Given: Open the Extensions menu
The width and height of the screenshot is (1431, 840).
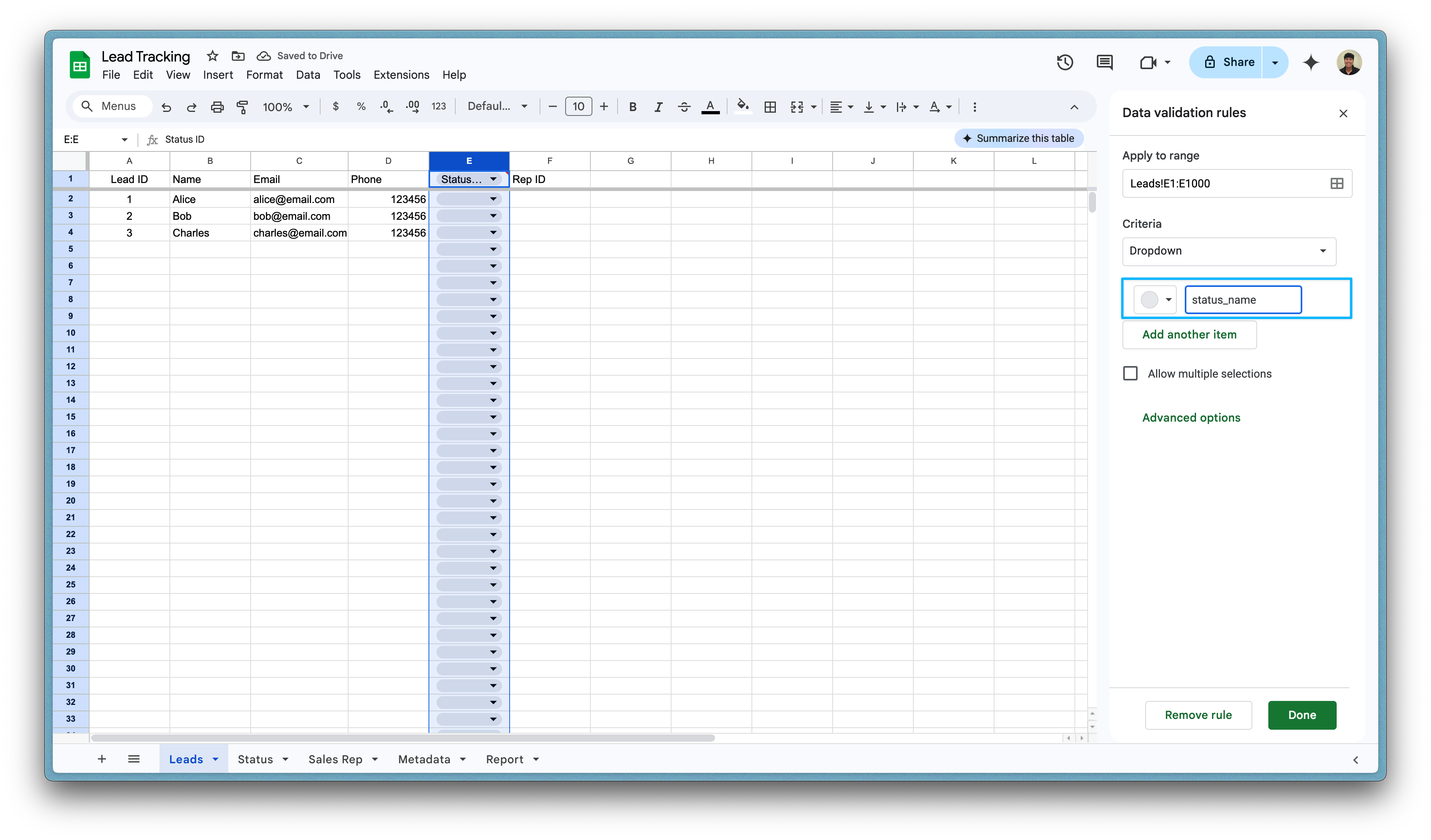Looking at the screenshot, I should [x=401, y=75].
